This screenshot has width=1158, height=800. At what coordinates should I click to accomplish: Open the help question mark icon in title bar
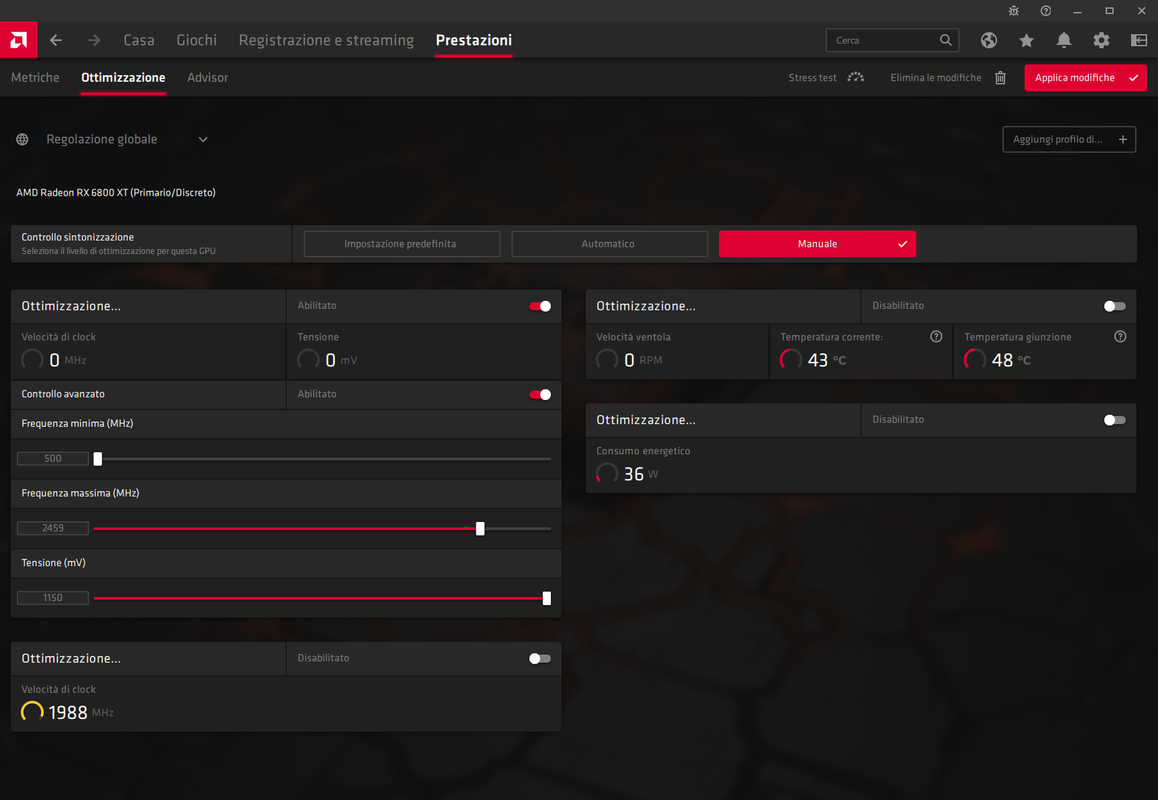[1046, 10]
